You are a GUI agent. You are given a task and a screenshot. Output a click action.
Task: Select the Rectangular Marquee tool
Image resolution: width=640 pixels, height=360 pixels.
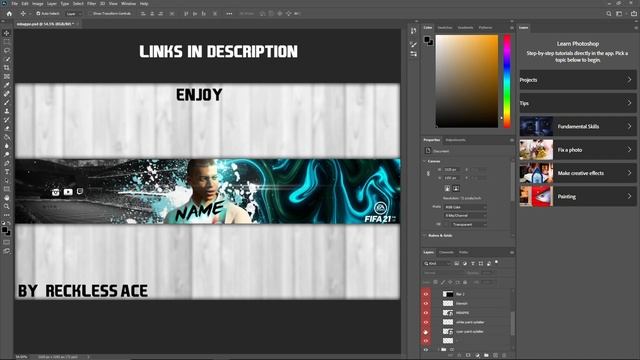click(x=7, y=42)
